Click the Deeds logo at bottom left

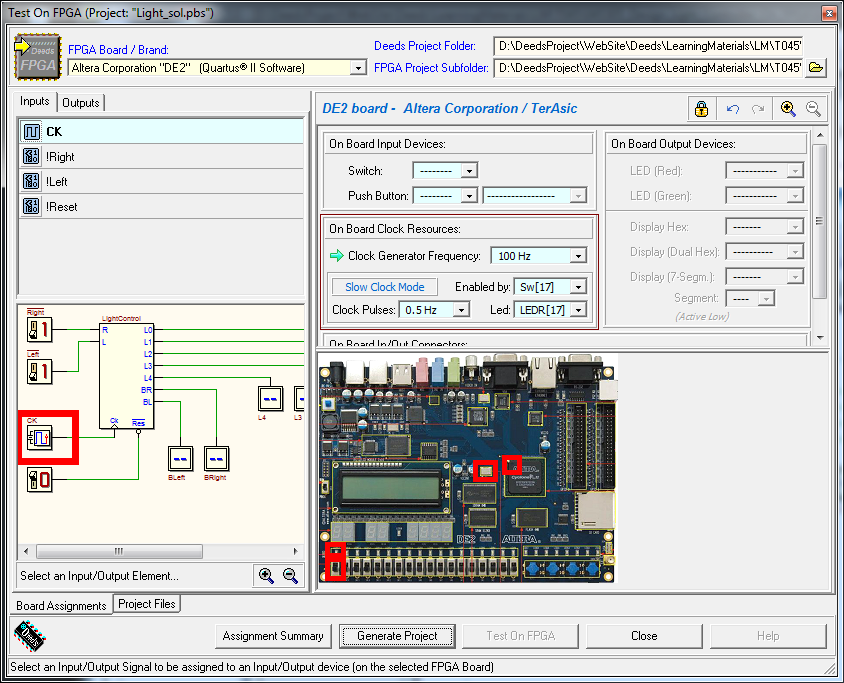(30, 636)
